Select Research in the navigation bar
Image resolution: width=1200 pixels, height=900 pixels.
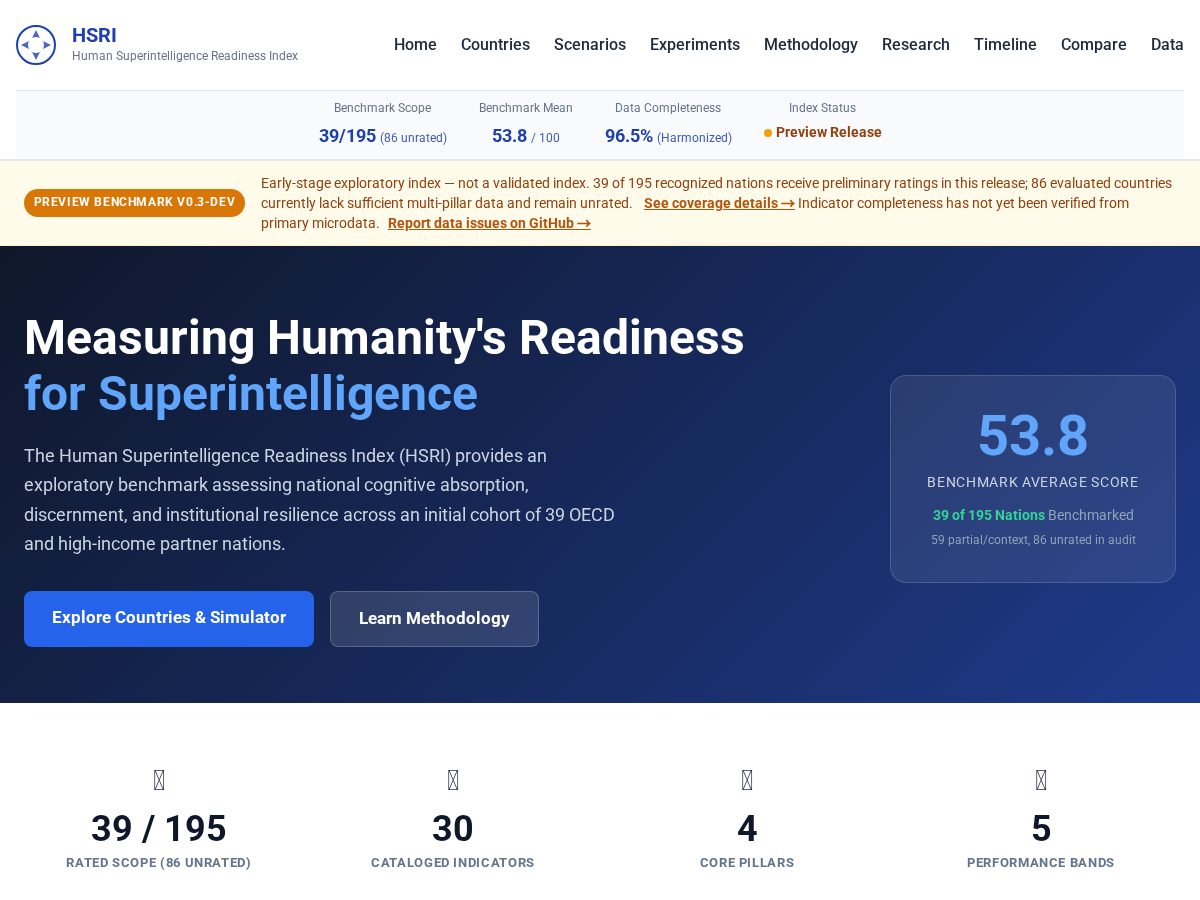click(916, 44)
